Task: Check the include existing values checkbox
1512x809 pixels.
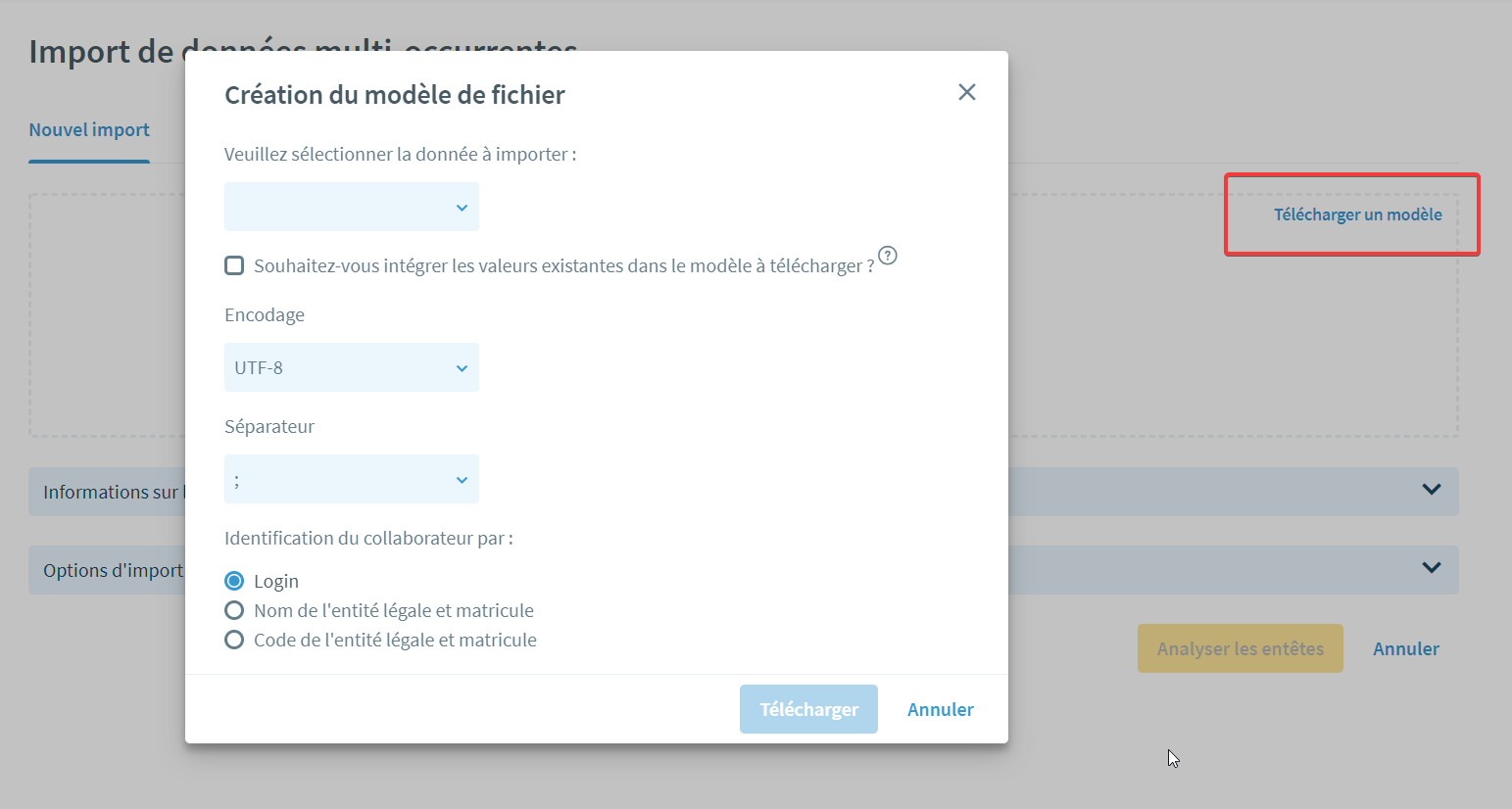Action: (234, 265)
